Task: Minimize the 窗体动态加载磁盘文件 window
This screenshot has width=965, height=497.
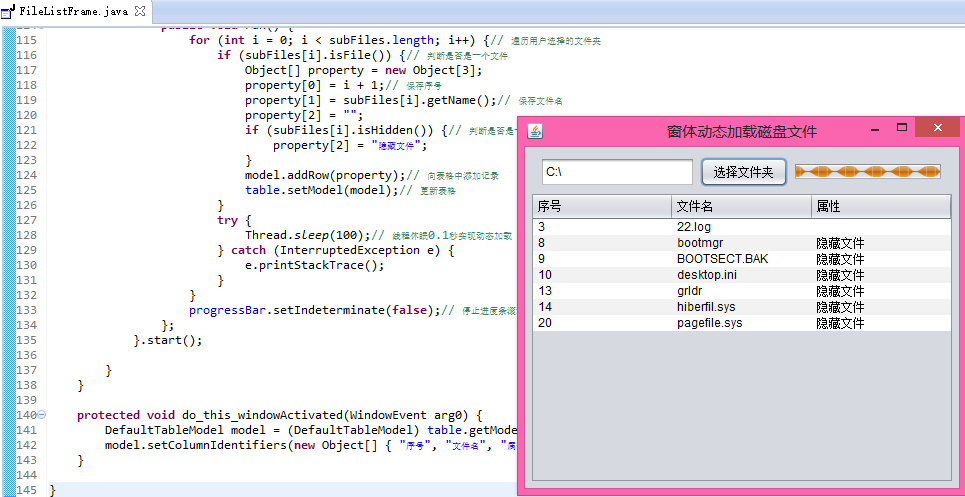Action: [x=875, y=129]
